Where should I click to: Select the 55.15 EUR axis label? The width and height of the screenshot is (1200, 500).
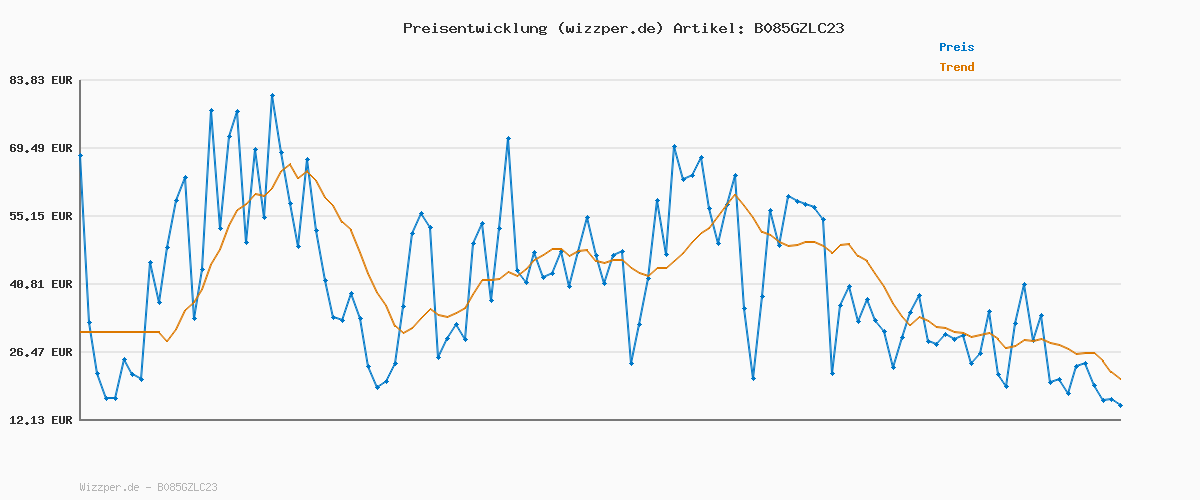(x=41, y=216)
